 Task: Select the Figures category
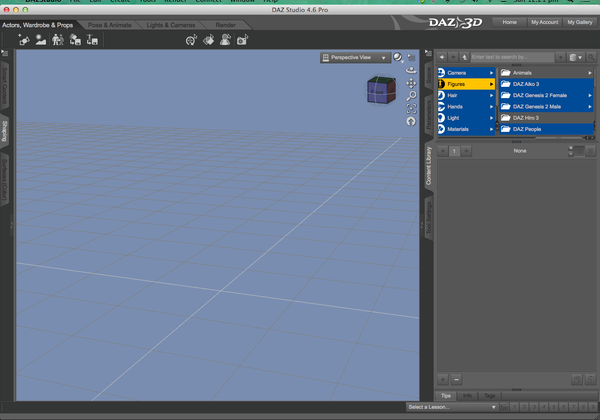click(x=466, y=84)
